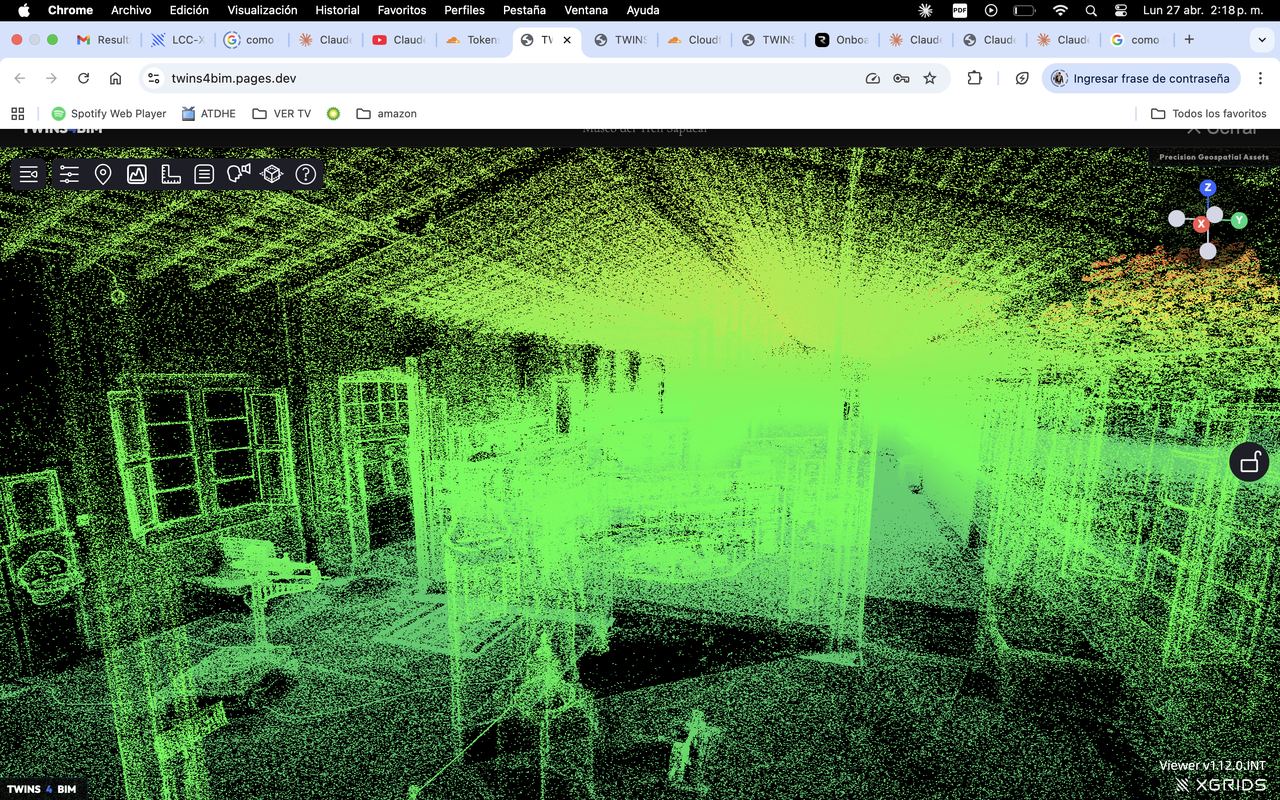Collapse the side panel list icon
1280x800 pixels.
pyautogui.click(x=29, y=175)
